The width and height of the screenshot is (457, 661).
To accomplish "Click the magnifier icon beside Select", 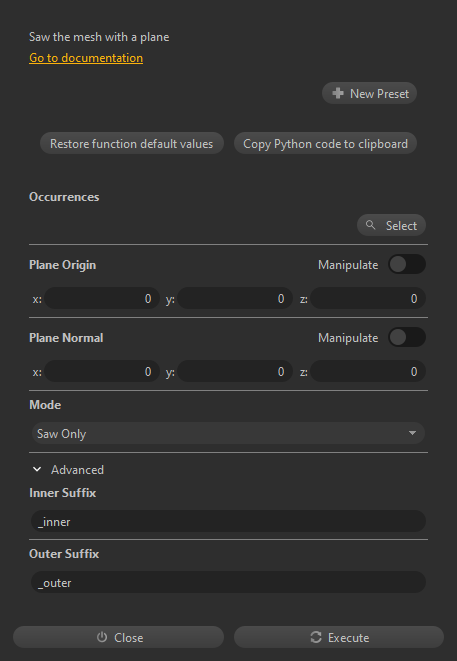I will (x=371, y=225).
